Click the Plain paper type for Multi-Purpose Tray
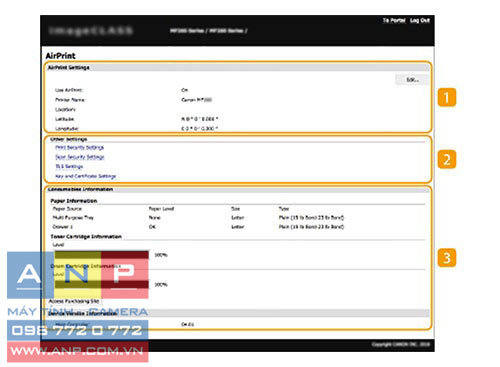The image size is (500, 367). [311, 218]
